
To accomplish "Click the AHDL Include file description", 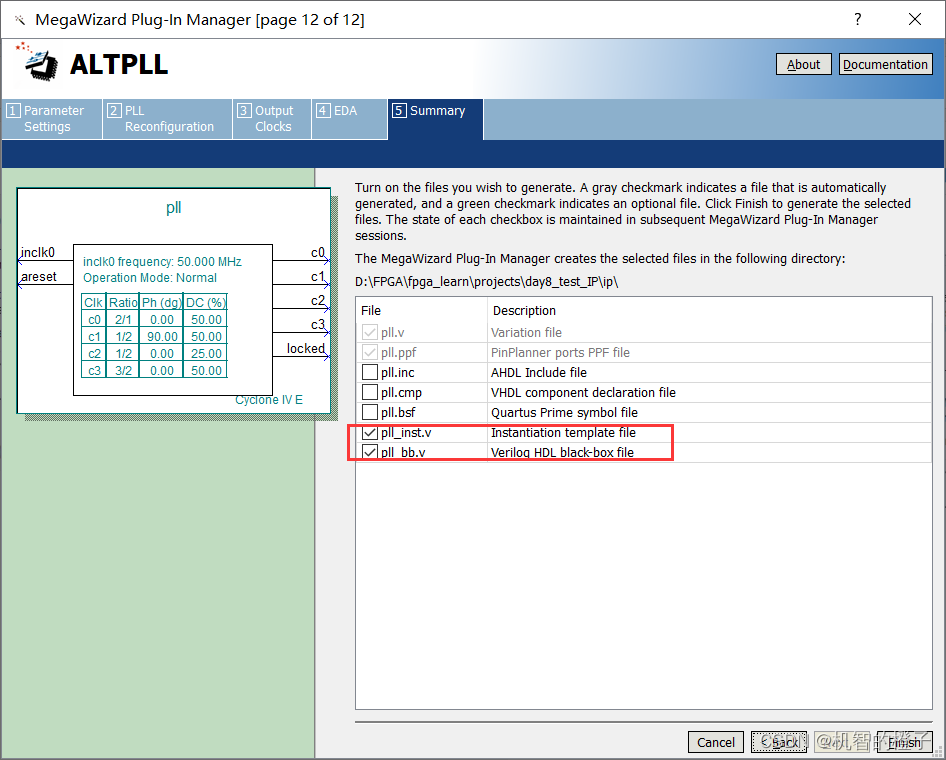I will click(539, 372).
